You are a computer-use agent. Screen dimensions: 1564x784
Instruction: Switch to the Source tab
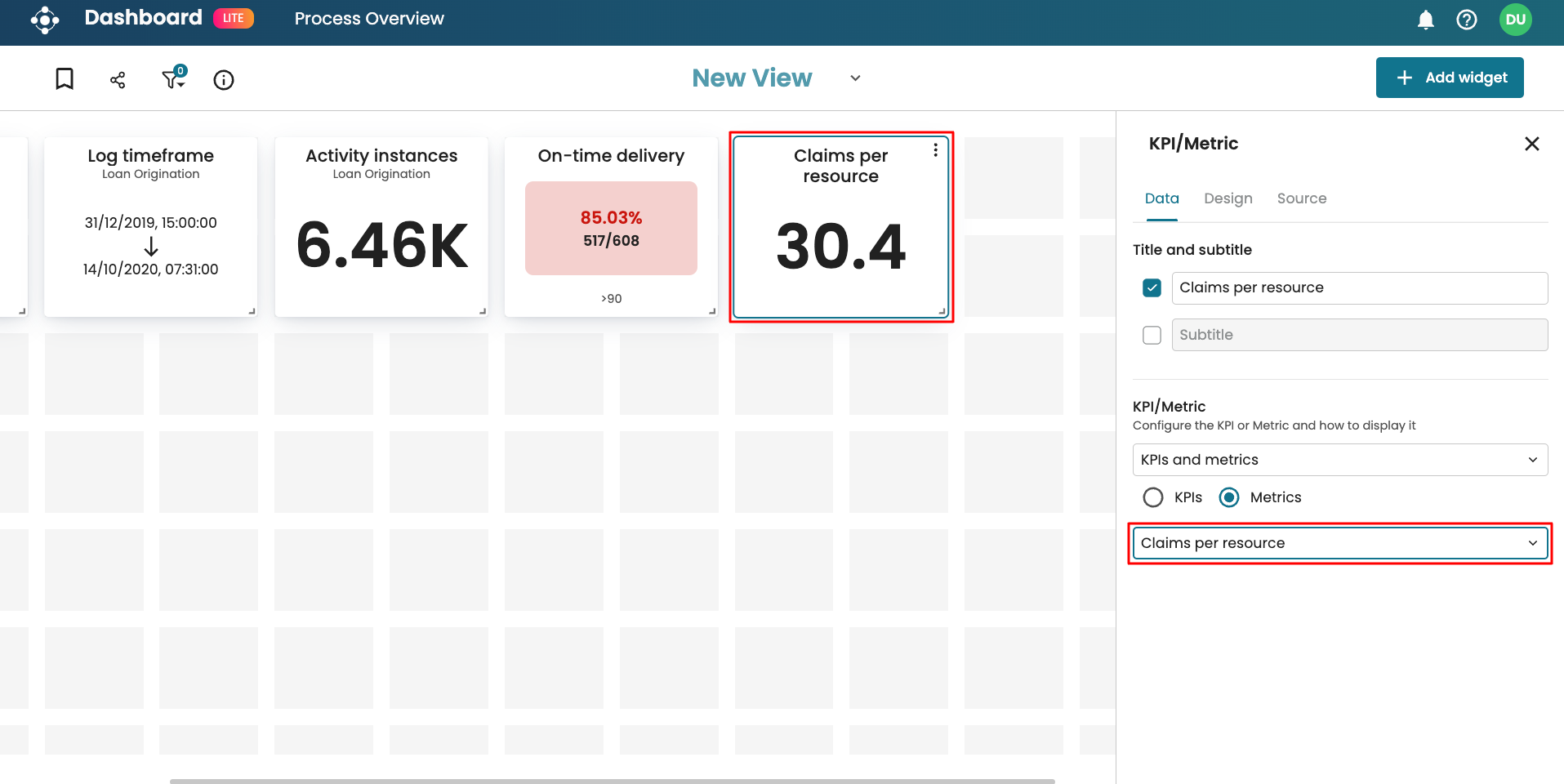pos(1301,198)
